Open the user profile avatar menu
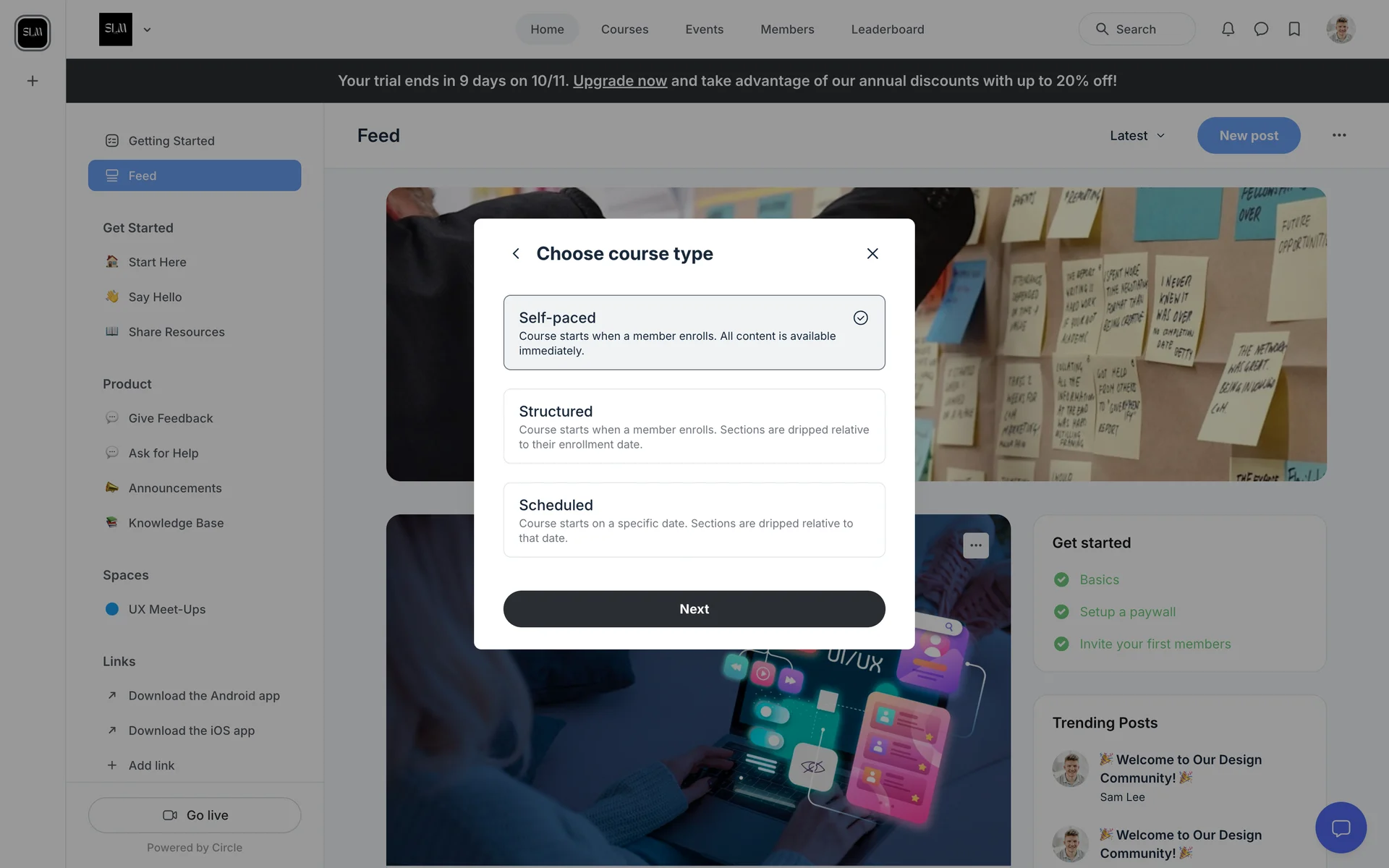This screenshot has height=868, width=1389. click(1341, 29)
